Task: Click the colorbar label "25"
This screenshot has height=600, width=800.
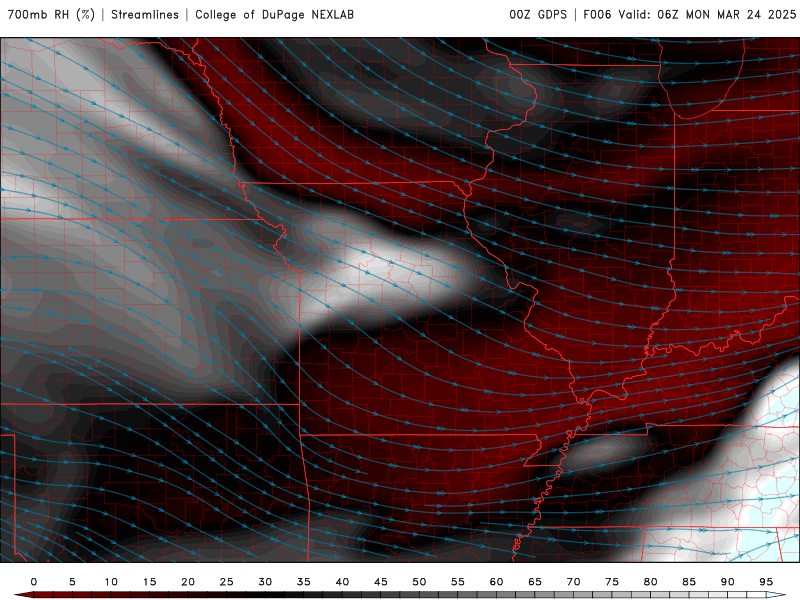Action: [x=227, y=582]
